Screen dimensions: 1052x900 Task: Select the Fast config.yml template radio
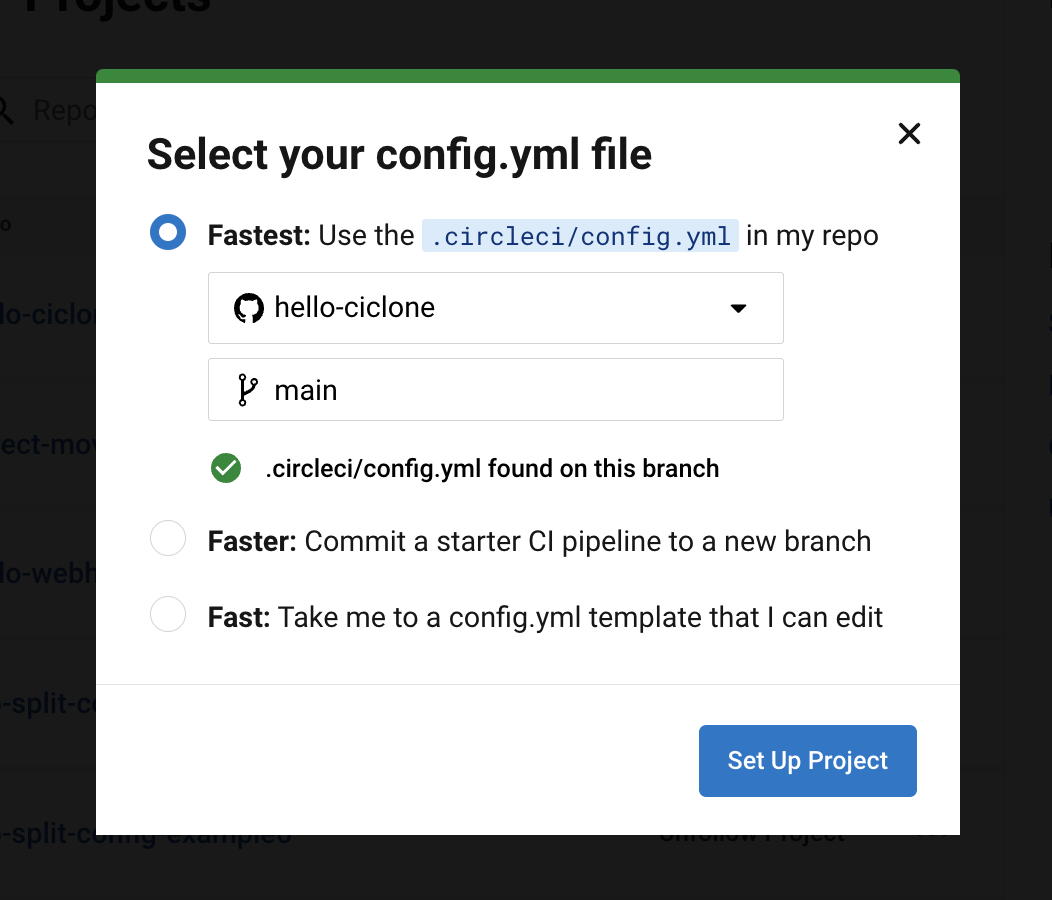(168, 614)
